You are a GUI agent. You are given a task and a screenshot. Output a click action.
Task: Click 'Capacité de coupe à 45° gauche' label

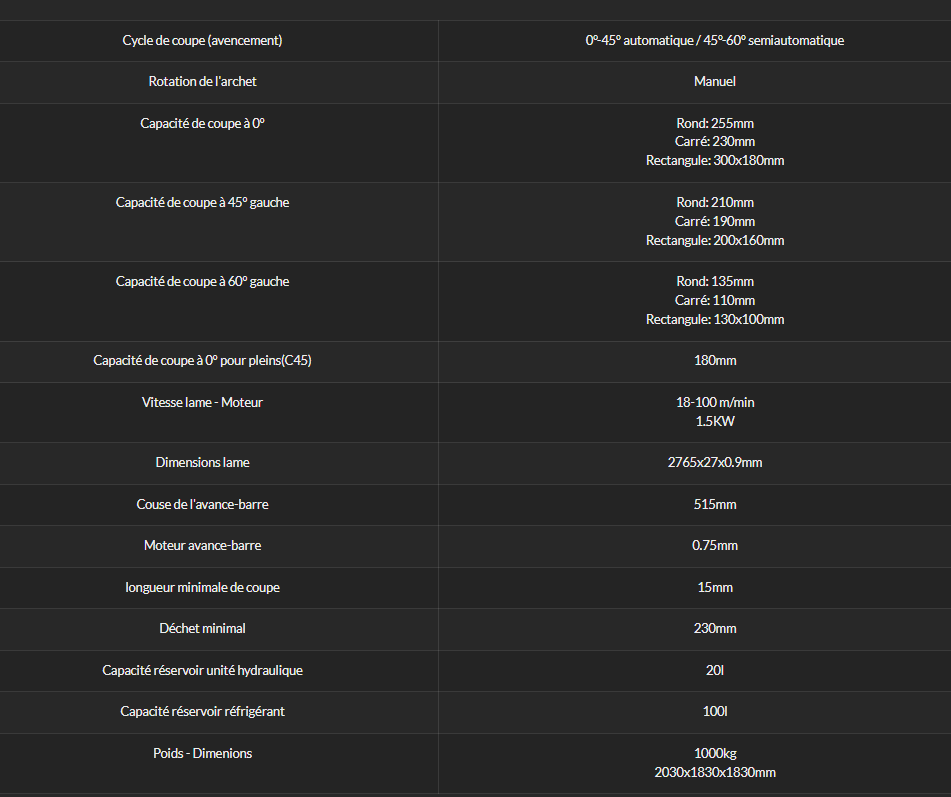(x=202, y=203)
